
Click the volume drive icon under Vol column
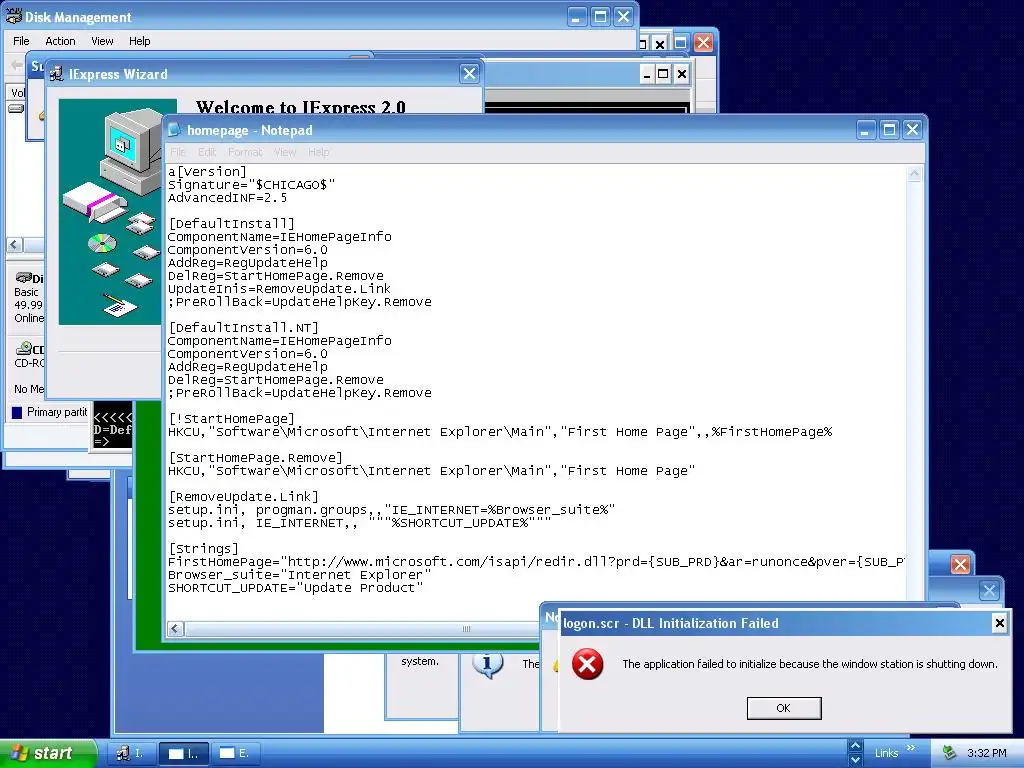16,108
